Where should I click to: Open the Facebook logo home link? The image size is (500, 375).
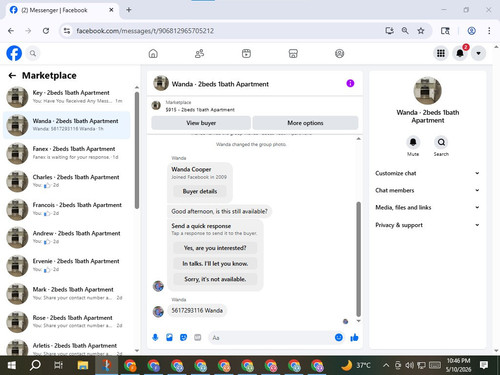pyautogui.click(x=14, y=53)
